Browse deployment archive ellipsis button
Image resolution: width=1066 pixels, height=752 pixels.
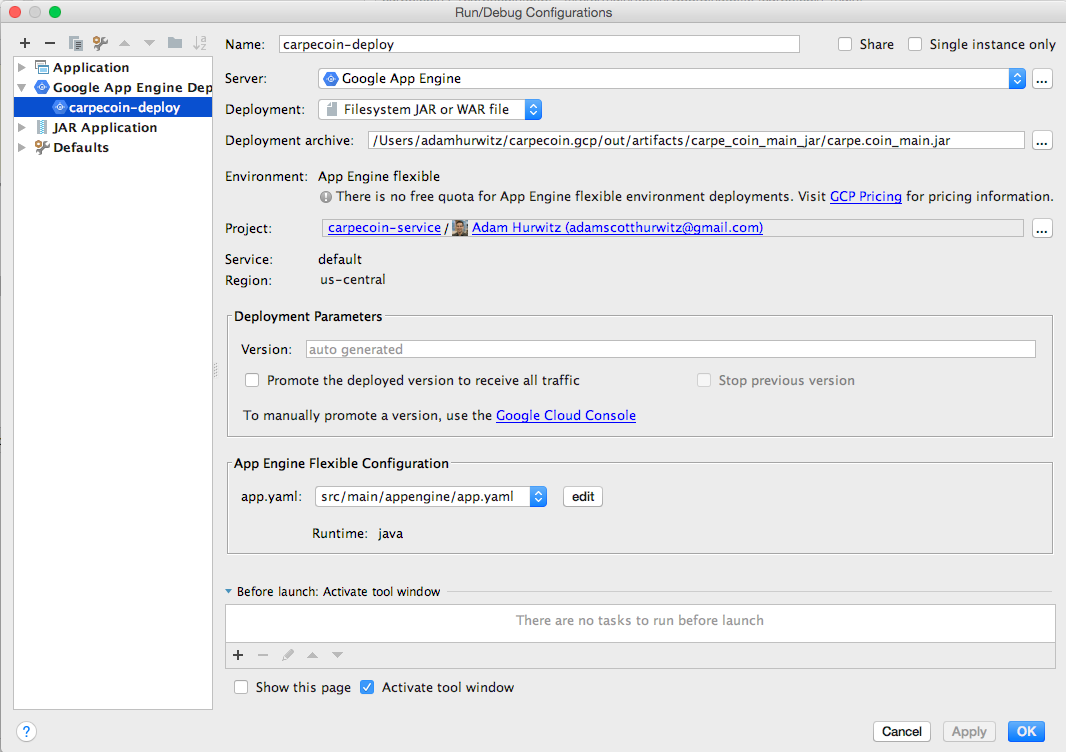1042,141
